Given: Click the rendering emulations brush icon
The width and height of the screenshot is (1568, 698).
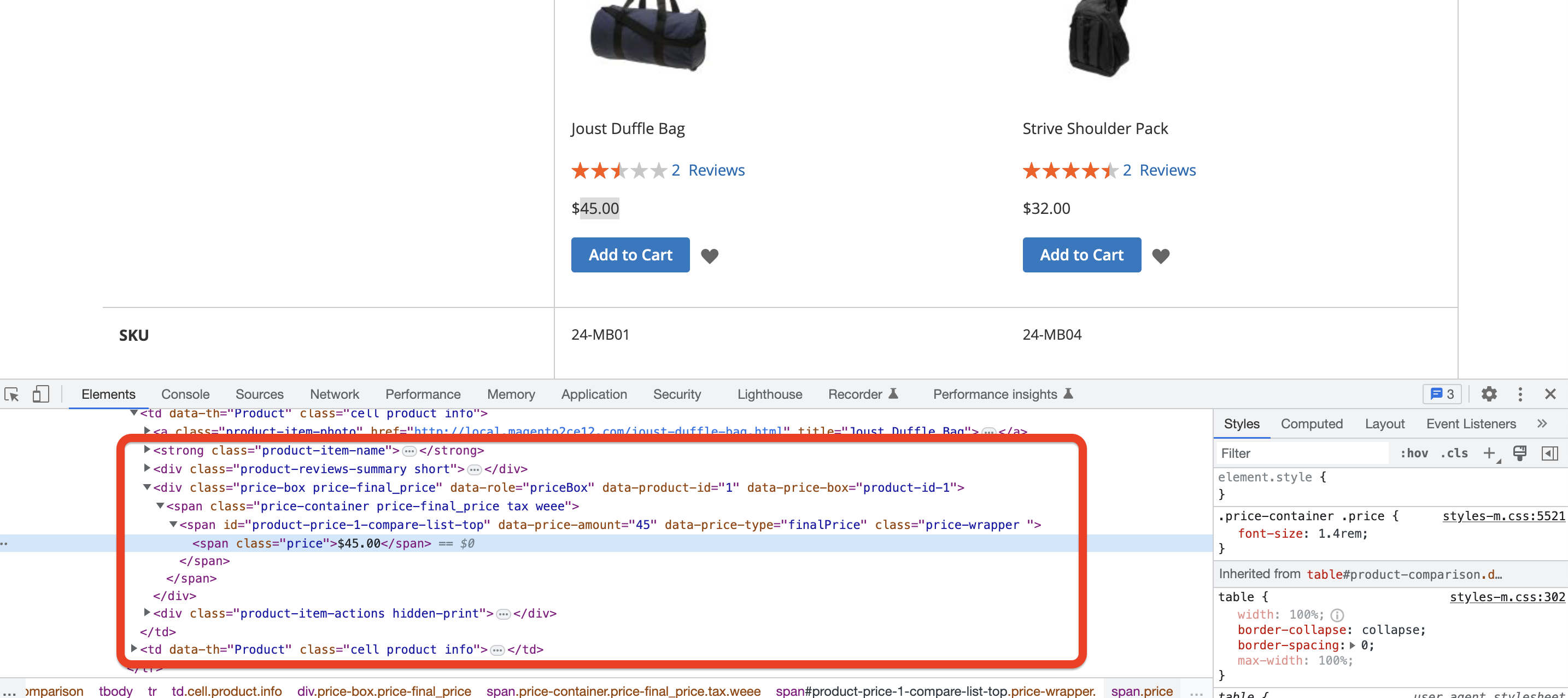Looking at the screenshot, I should pyautogui.click(x=1520, y=452).
